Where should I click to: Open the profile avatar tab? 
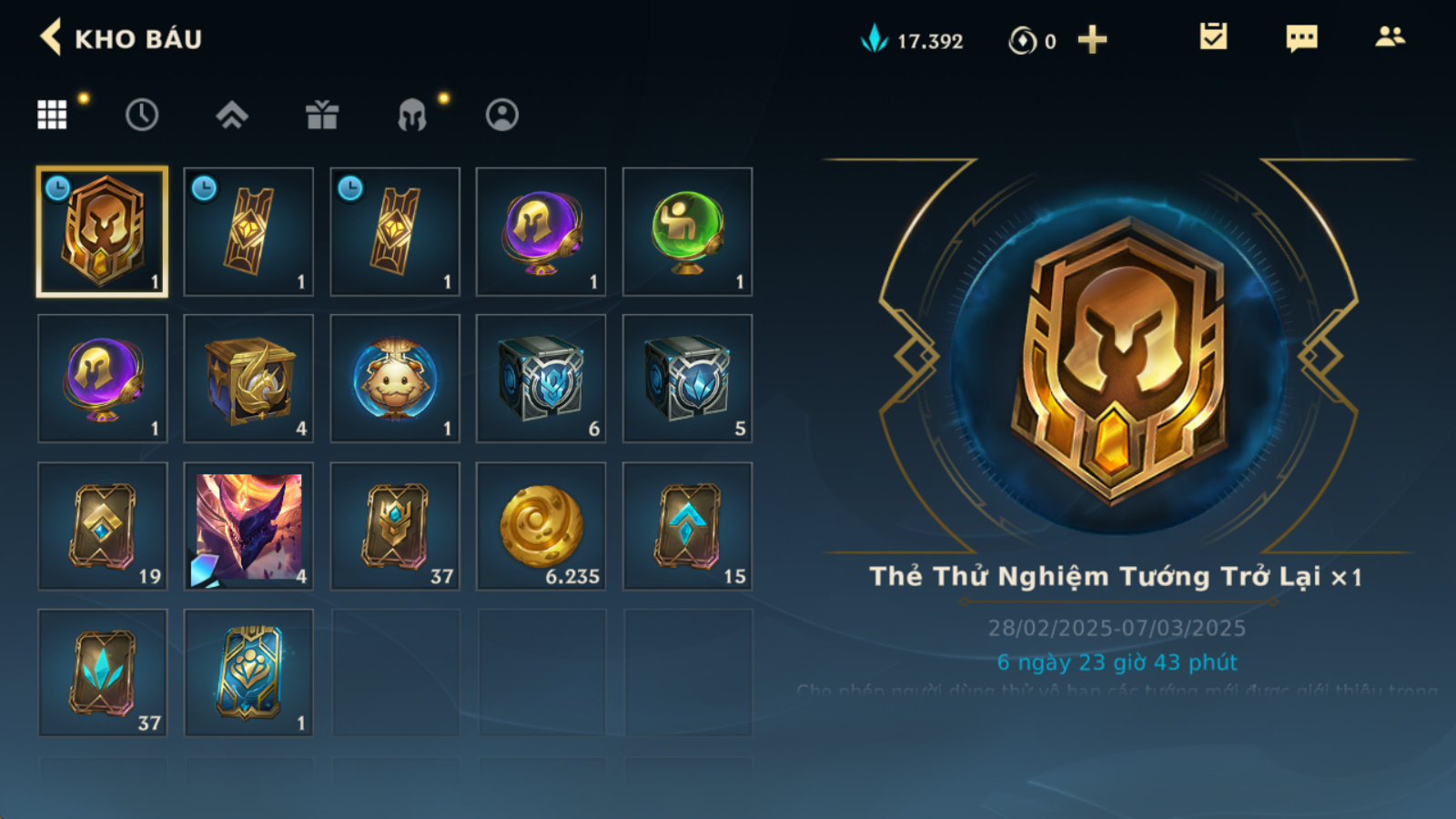click(x=502, y=115)
